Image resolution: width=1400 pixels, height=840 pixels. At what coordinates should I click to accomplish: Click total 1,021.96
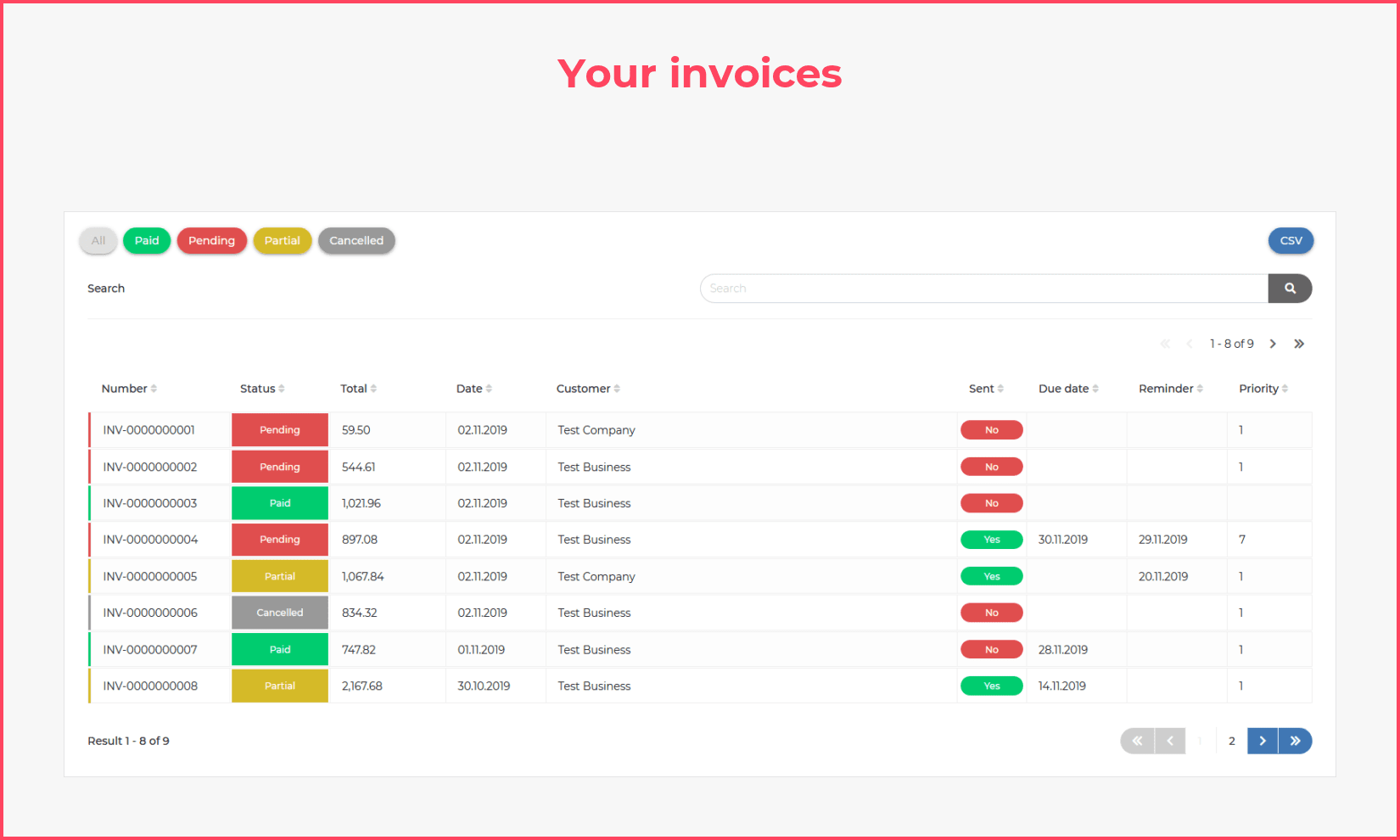[361, 503]
